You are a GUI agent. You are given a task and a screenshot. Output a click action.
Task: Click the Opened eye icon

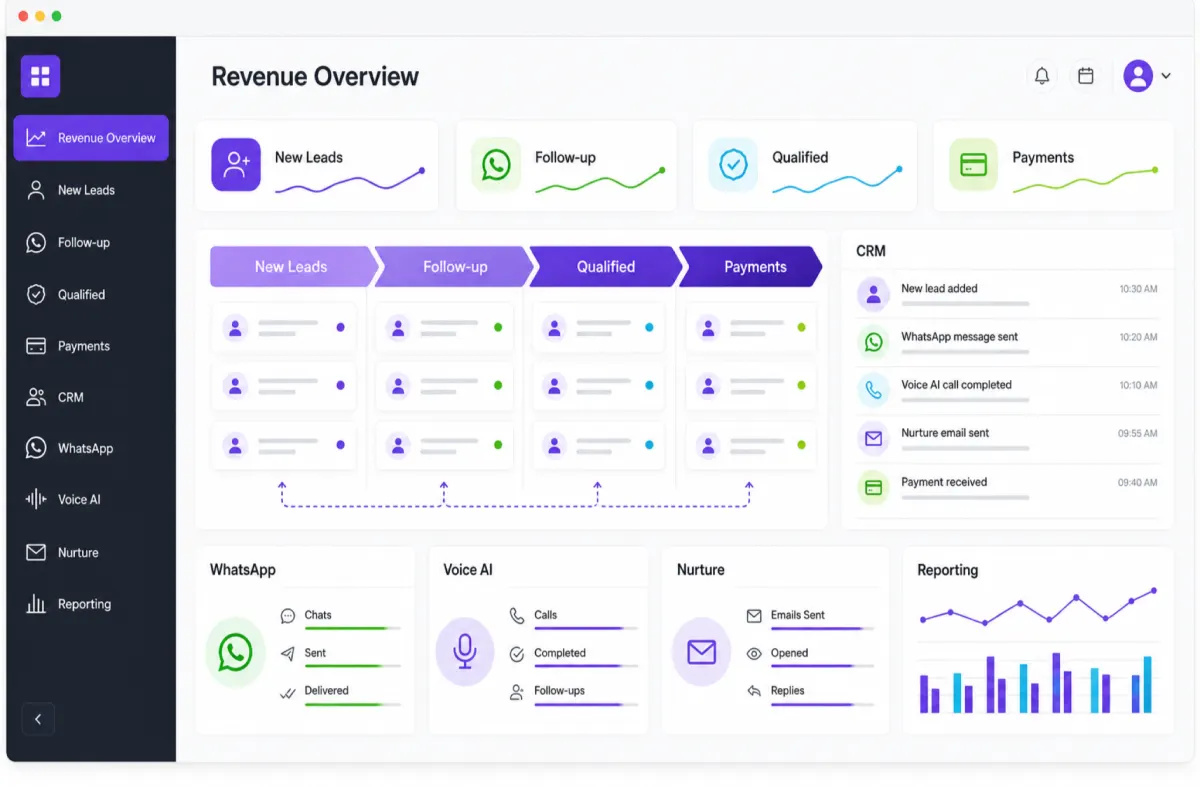(754, 654)
